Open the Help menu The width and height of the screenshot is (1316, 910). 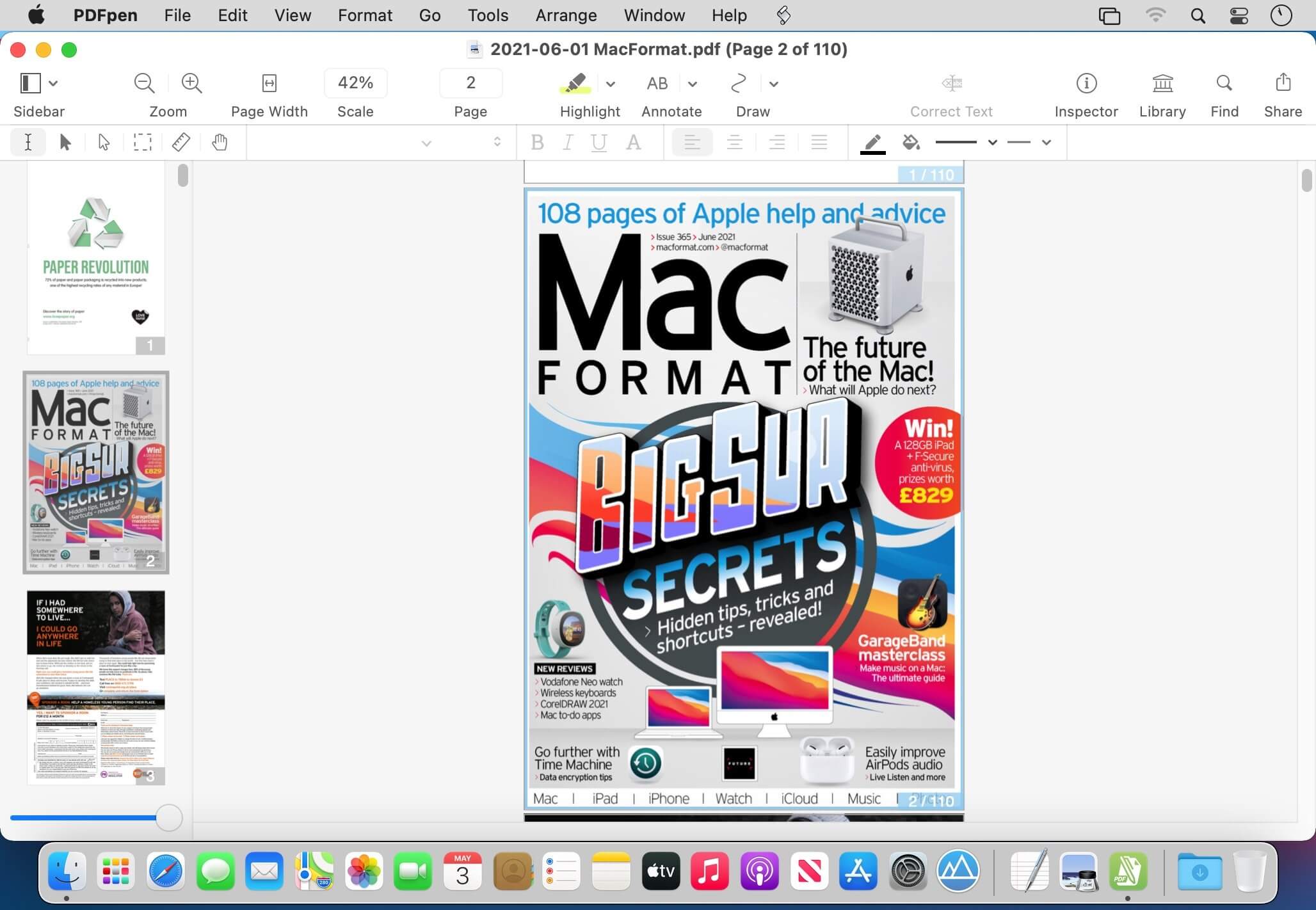point(729,15)
